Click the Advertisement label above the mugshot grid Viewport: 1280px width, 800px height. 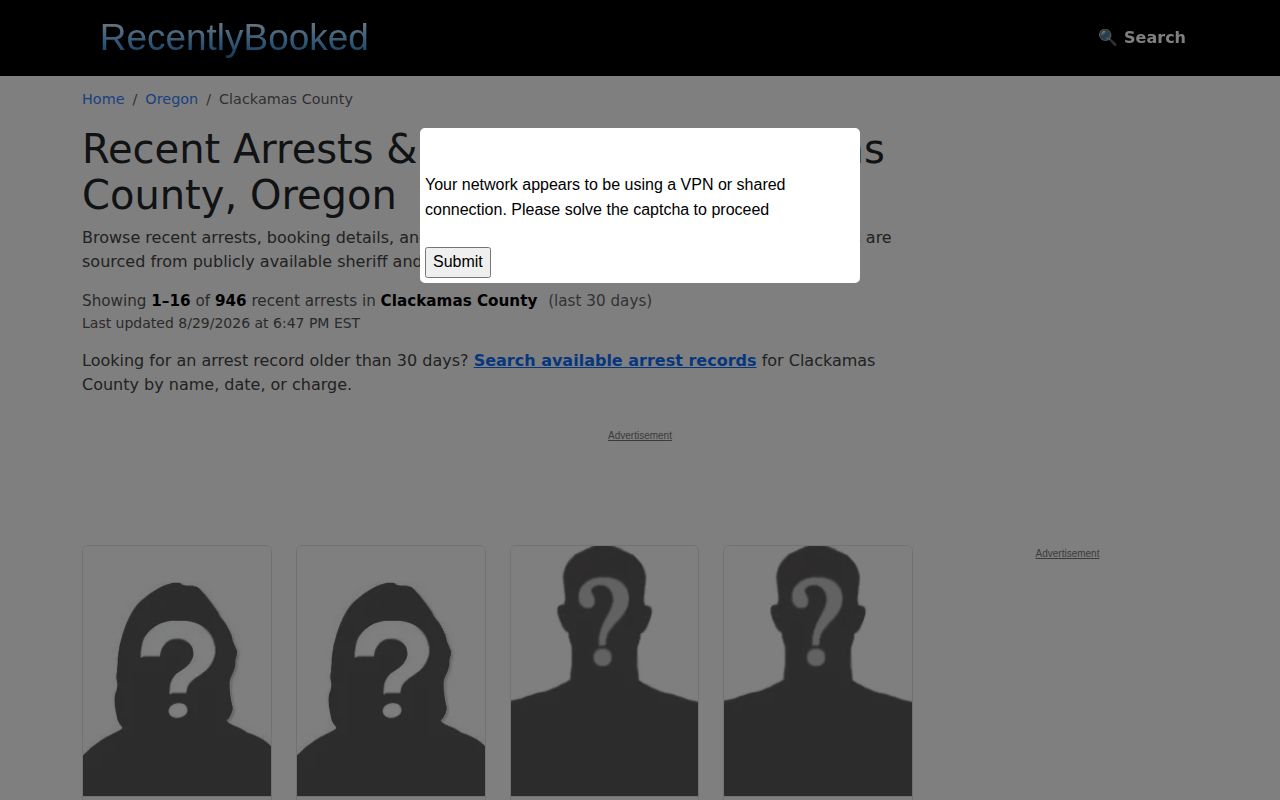(640, 435)
